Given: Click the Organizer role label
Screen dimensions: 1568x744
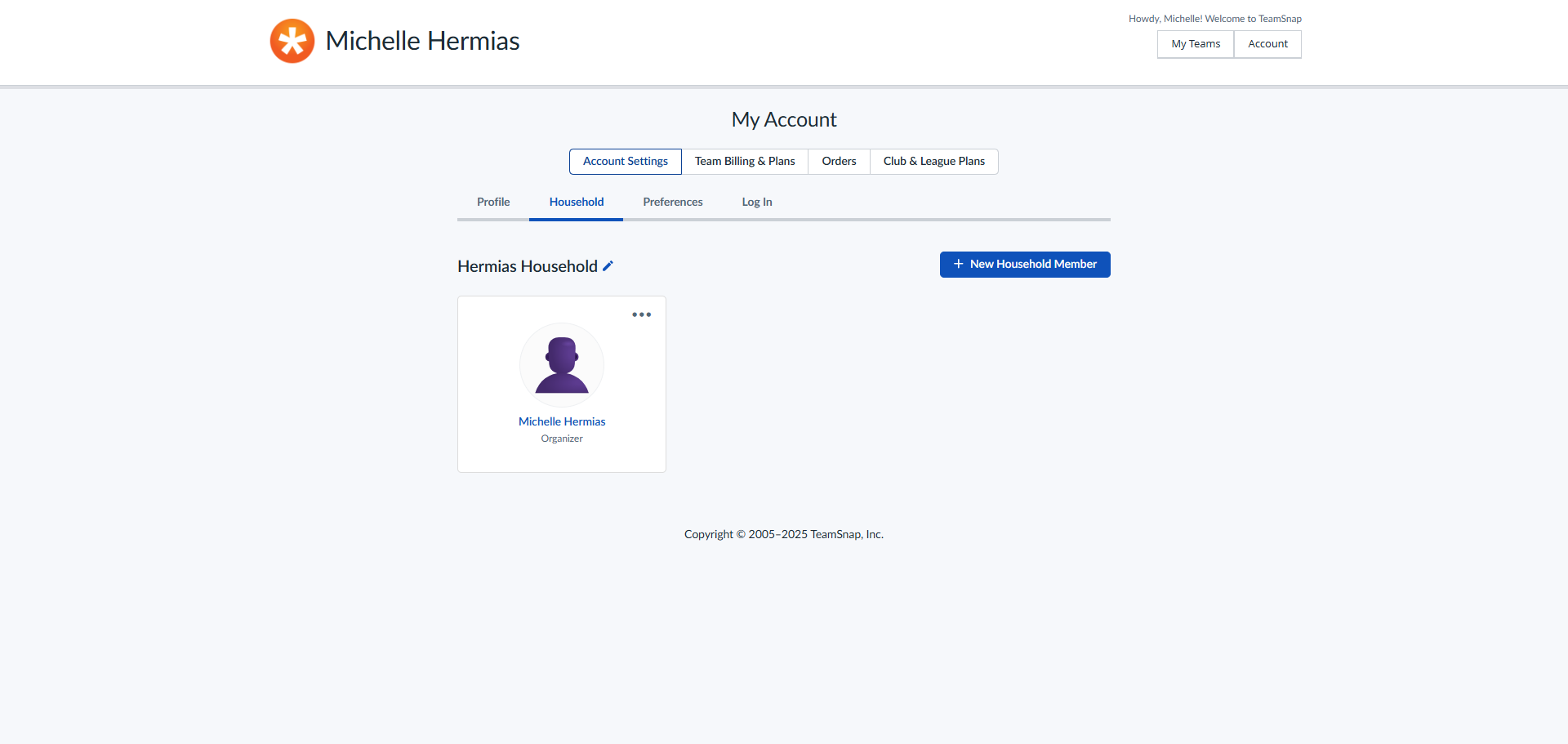Looking at the screenshot, I should pos(562,439).
